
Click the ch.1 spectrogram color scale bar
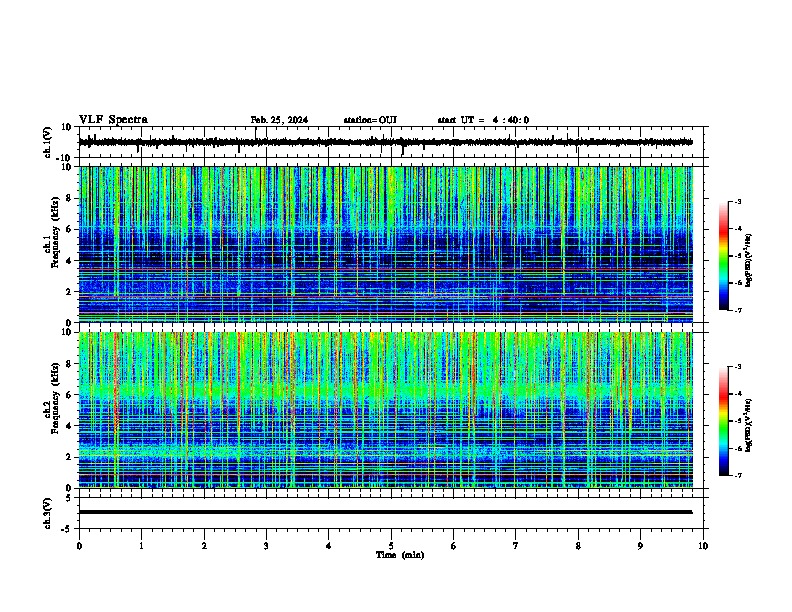723,256
